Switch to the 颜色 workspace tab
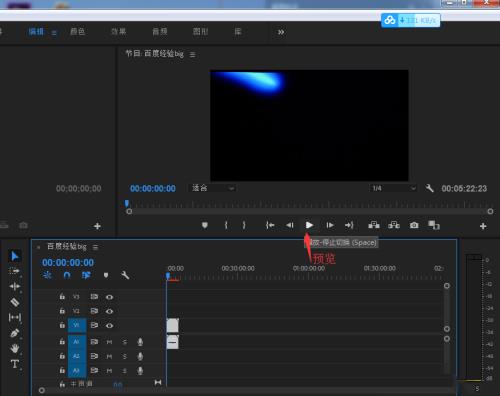The image size is (500, 396). tap(78, 31)
